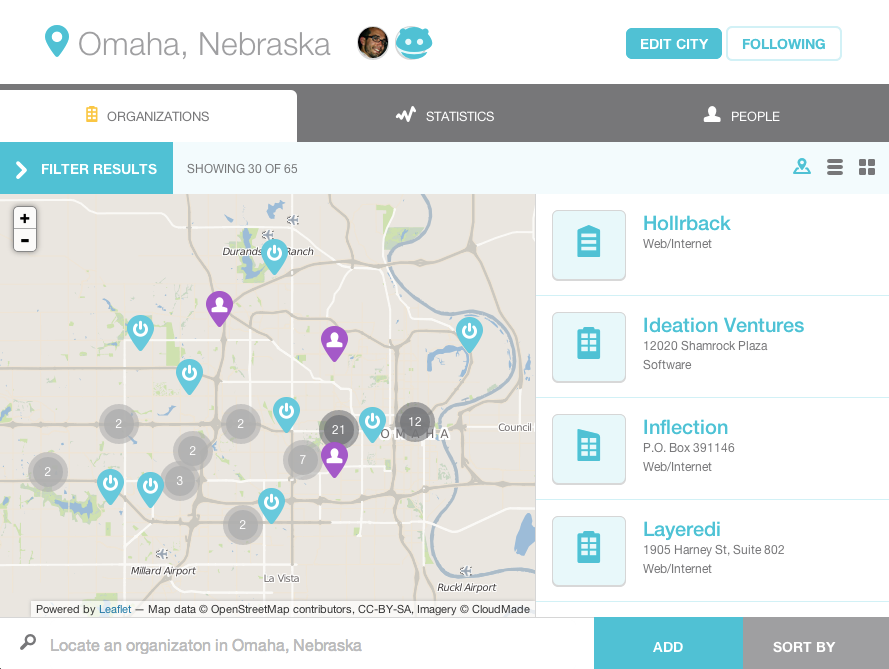The width and height of the screenshot is (889, 669).
Task: Click the Locate an organization search field
Action: (310, 646)
